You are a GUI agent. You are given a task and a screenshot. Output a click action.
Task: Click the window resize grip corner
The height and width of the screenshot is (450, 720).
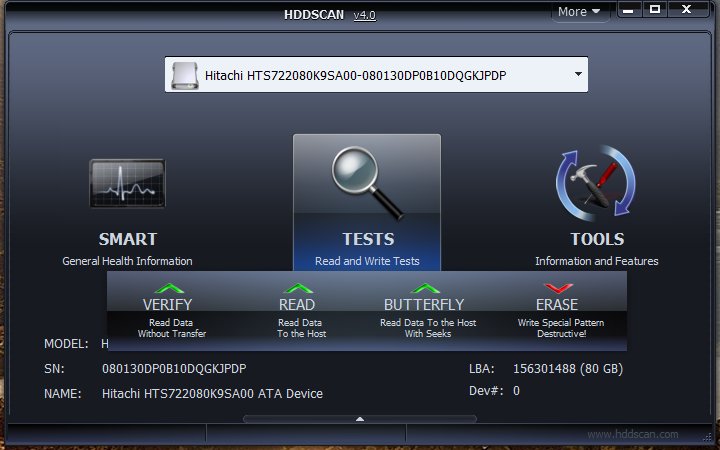click(x=707, y=437)
